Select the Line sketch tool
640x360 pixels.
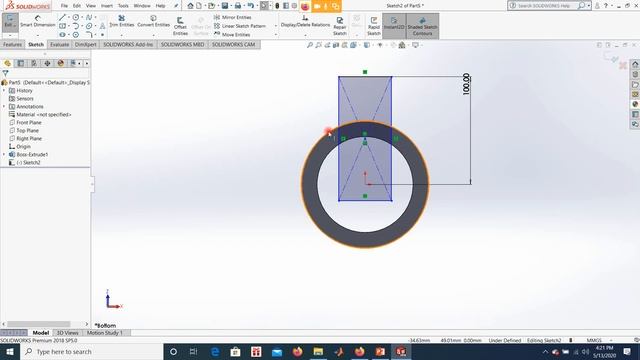[x=62, y=18]
